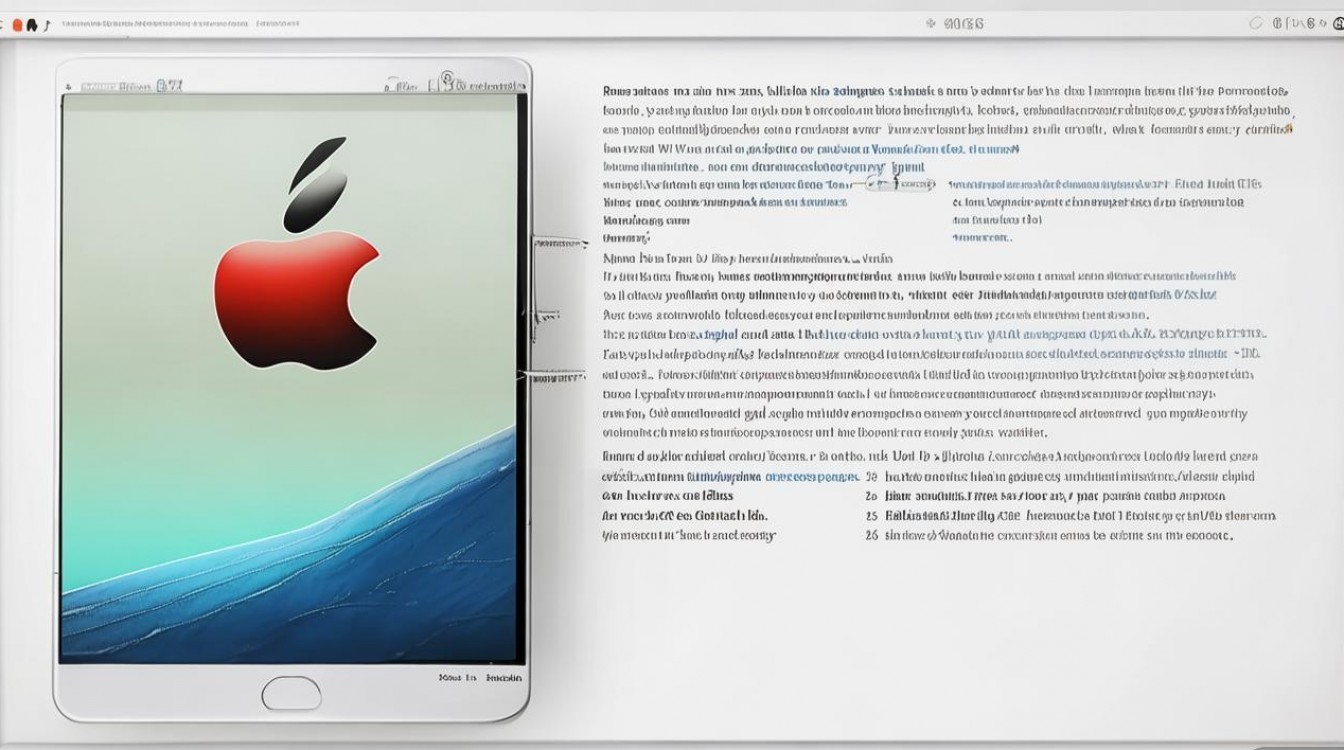This screenshot has width=1344, height=750.
Task: Click the small icon left of the centered title text
Action: tap(930, 23)
